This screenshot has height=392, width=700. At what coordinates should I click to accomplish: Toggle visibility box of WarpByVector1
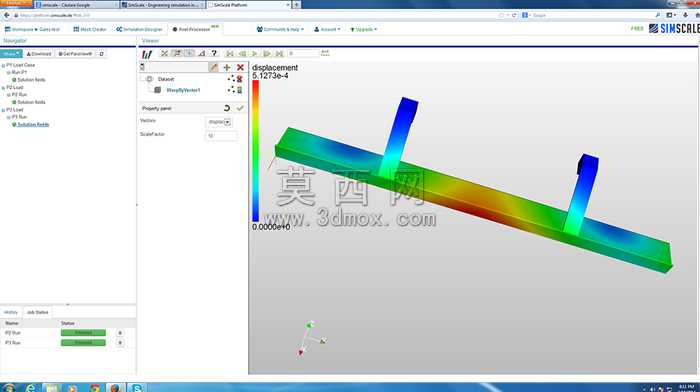coord(158,90)
